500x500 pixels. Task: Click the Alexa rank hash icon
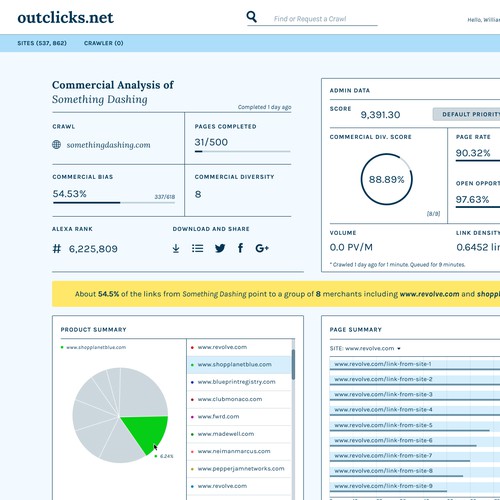[x=57, y=249]
